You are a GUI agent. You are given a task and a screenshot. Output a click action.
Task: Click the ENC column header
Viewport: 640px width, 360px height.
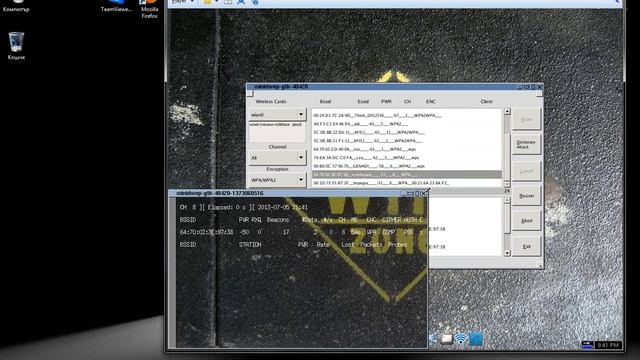point(431,102)
